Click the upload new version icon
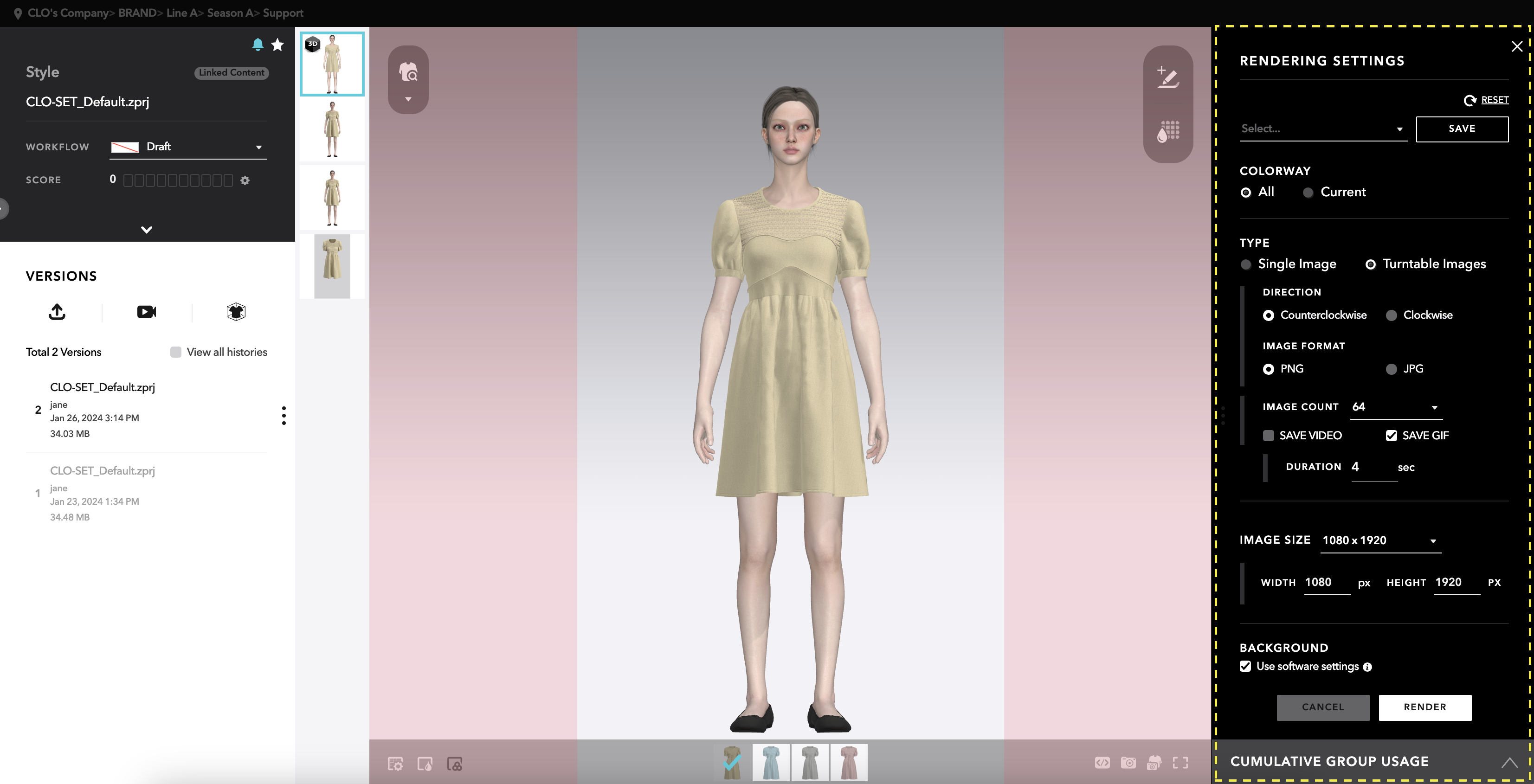The image size is (1534, 784). coord(57,311)
